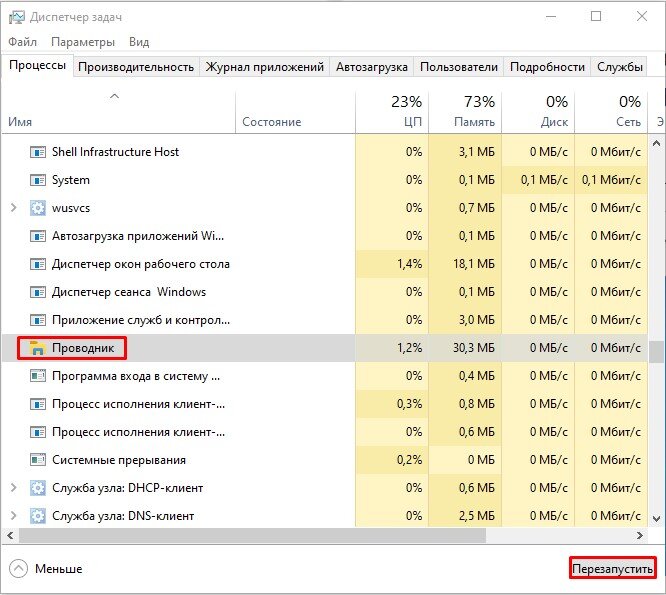Minimize the Диспетчер задач window
The height and width of the screenshot is (595, 666).
(x=551, y=17)
